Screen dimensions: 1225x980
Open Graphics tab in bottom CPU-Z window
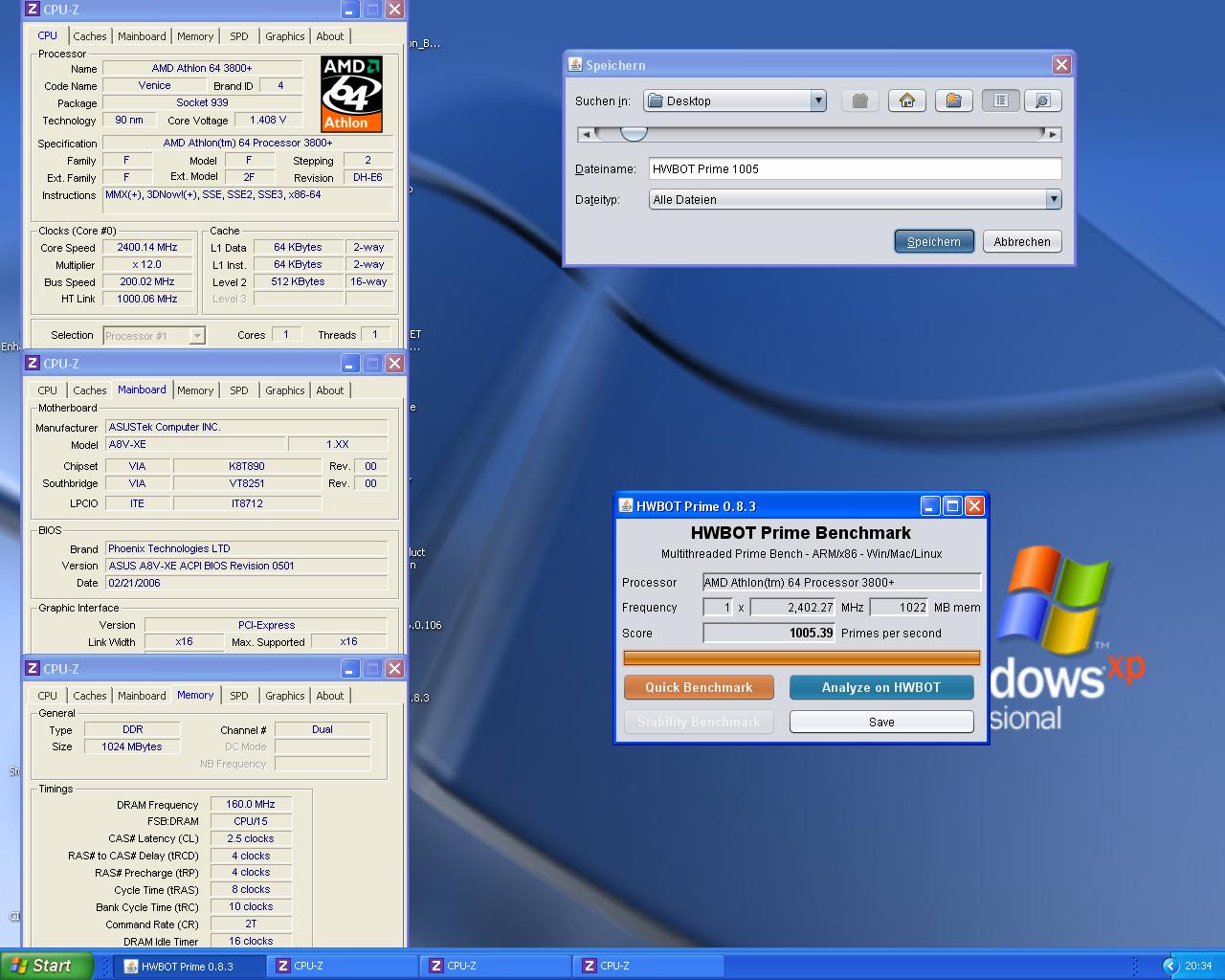285,696
